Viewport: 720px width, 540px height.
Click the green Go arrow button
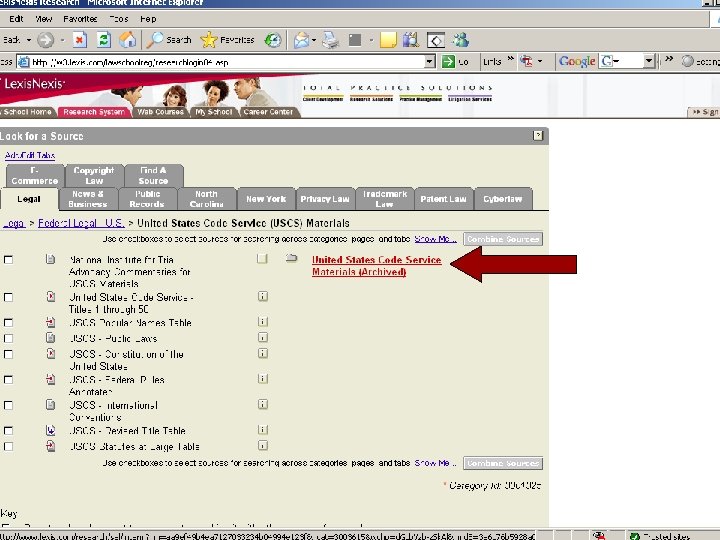(x=448, y=61)
